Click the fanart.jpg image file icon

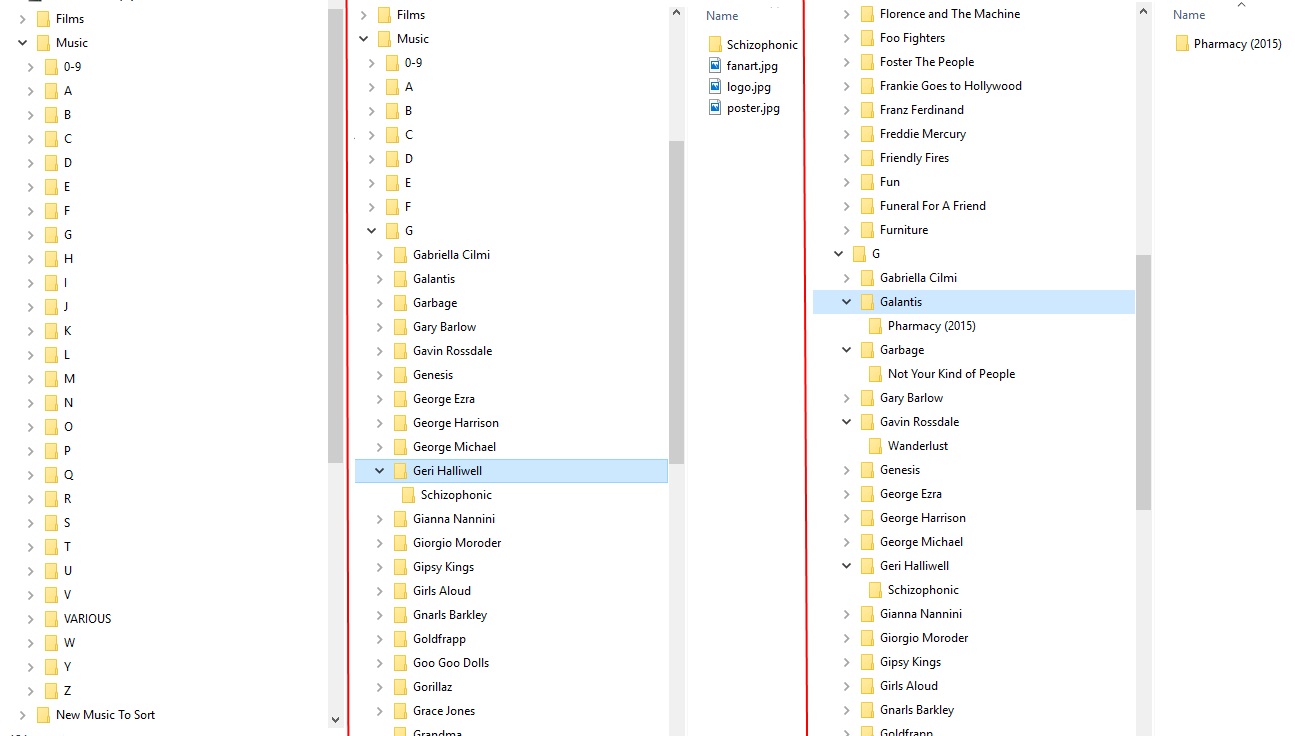pos(714,66)
